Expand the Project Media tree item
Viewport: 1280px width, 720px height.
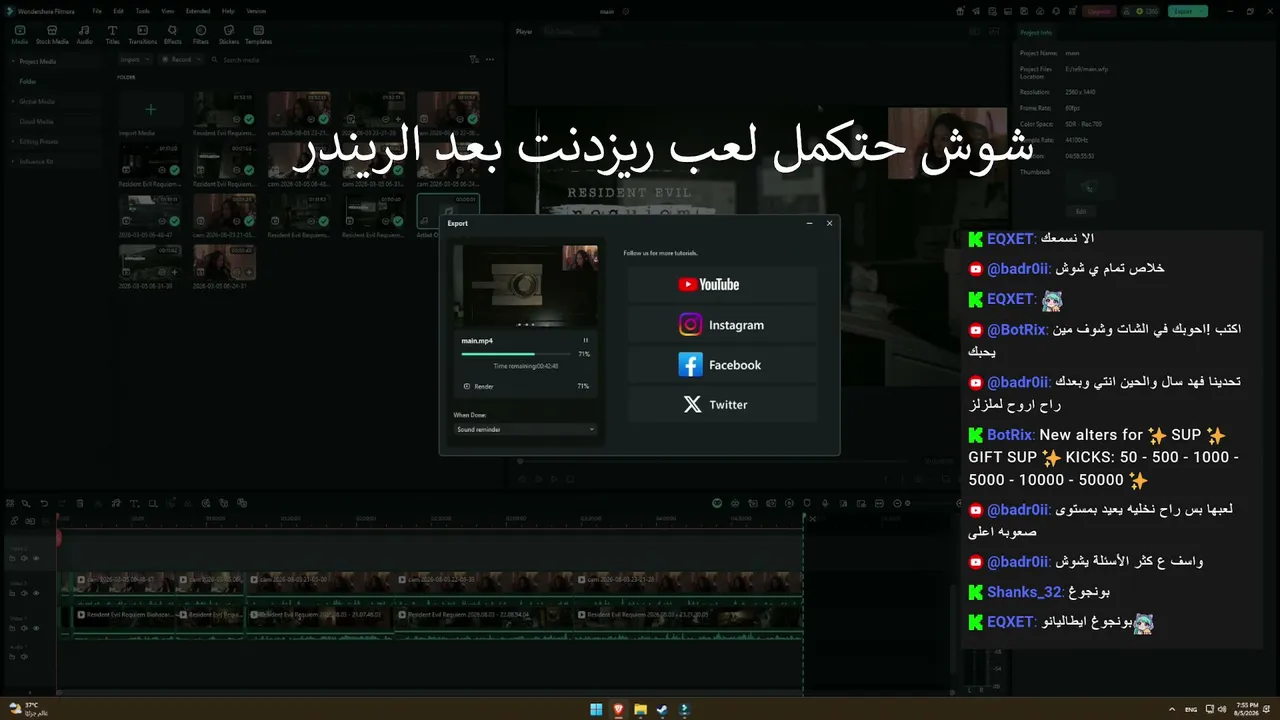12,61
